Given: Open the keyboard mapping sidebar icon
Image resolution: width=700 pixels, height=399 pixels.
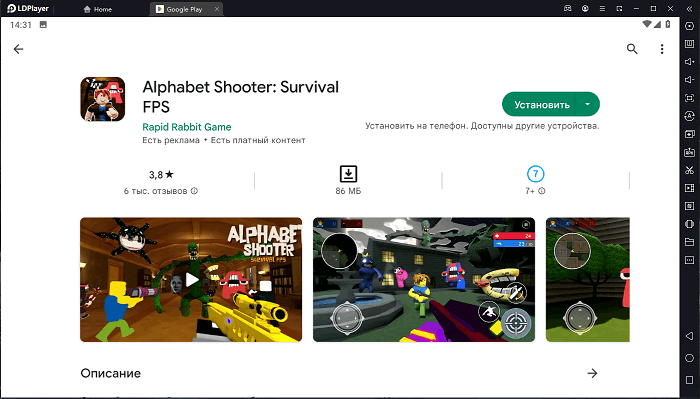Looking at the screenshot, I should pos(689,44).
